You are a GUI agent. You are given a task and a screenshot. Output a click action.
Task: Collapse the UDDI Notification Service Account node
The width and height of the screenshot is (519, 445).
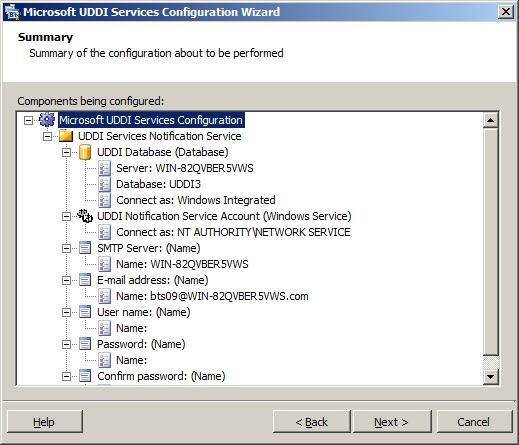[x=66, y=216]
